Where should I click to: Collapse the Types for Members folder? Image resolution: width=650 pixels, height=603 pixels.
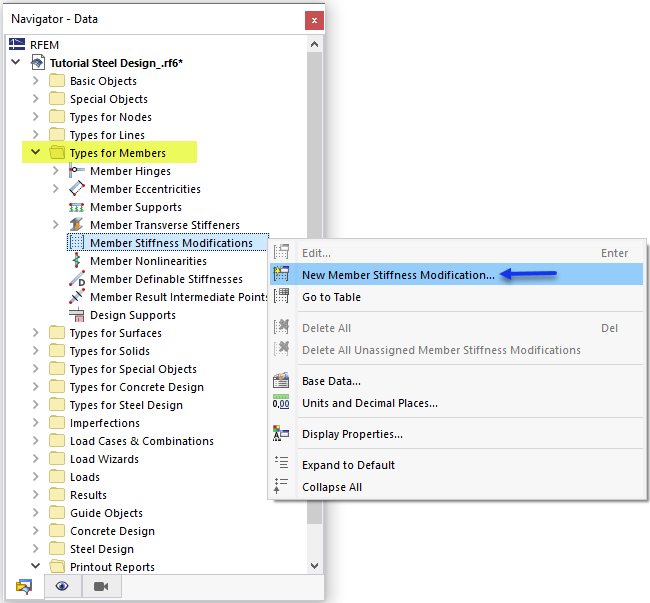[36, 152]
